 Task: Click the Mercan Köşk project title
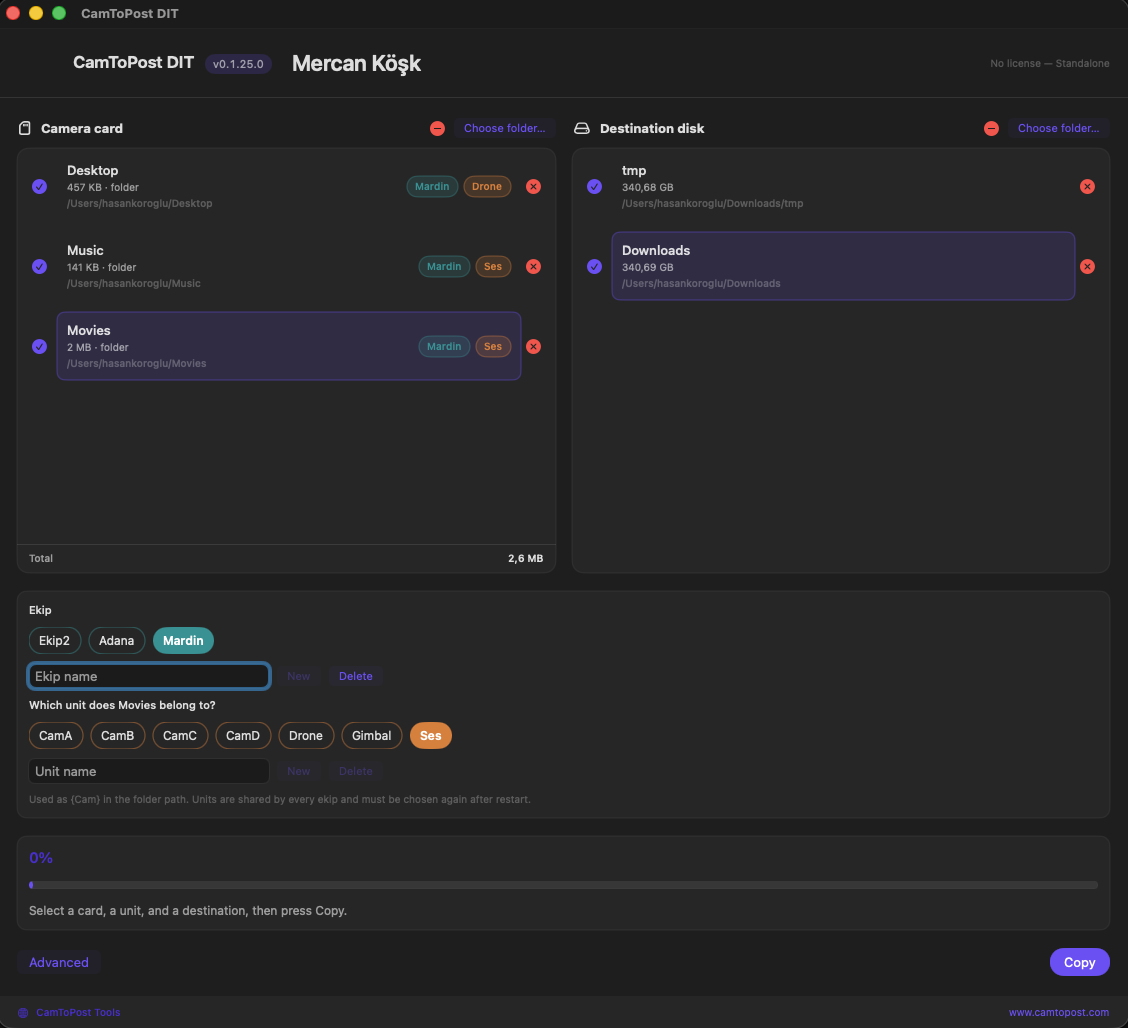click(356, 63)
